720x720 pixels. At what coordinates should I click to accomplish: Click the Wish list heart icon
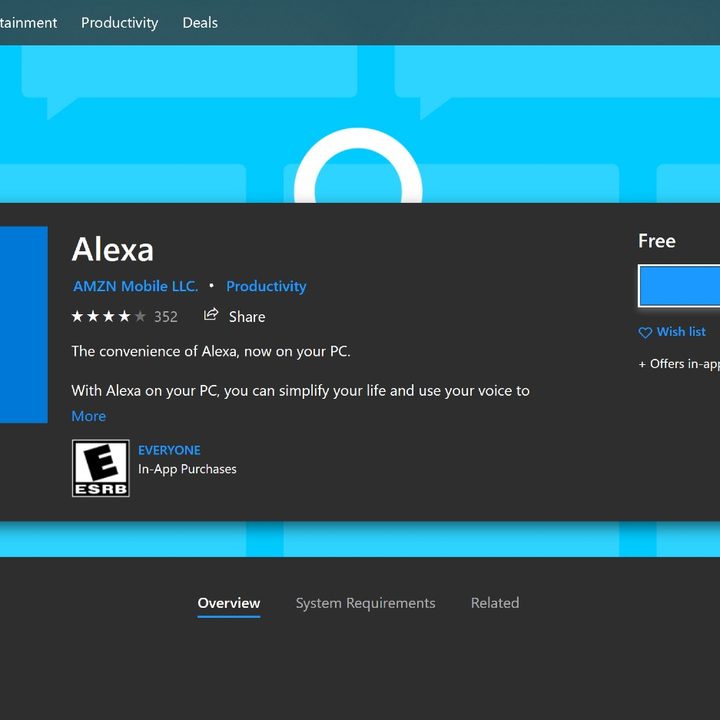(x=645, y=332)
